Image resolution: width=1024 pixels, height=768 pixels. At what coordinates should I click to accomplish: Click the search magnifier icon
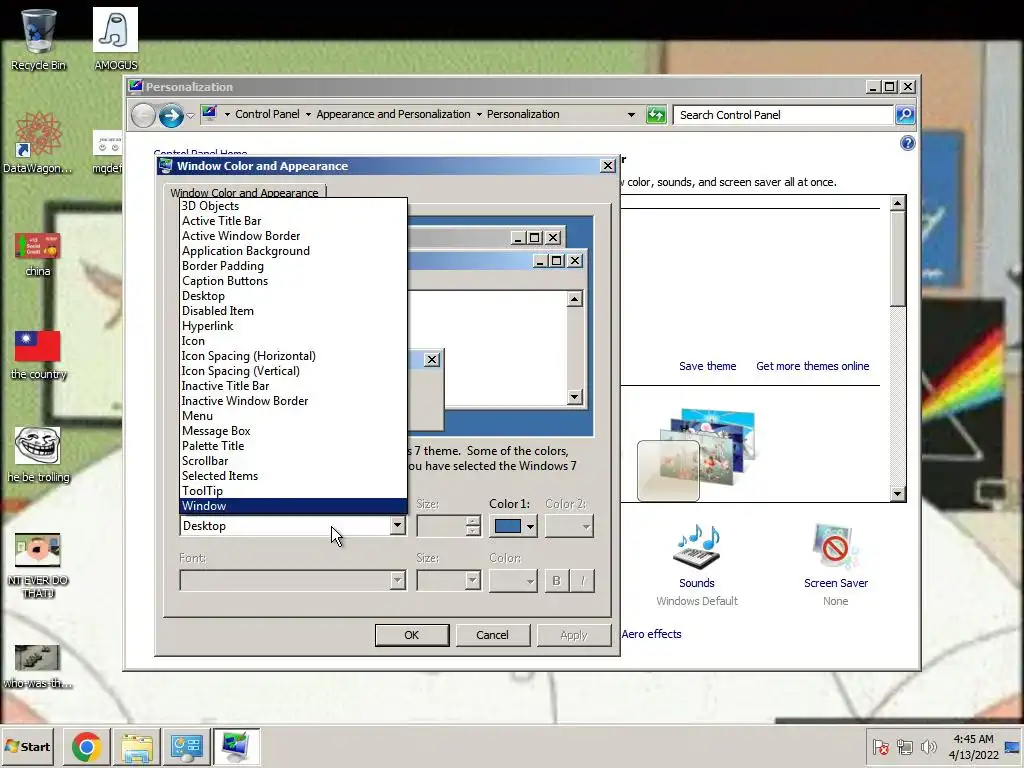[x=904, y=115]
